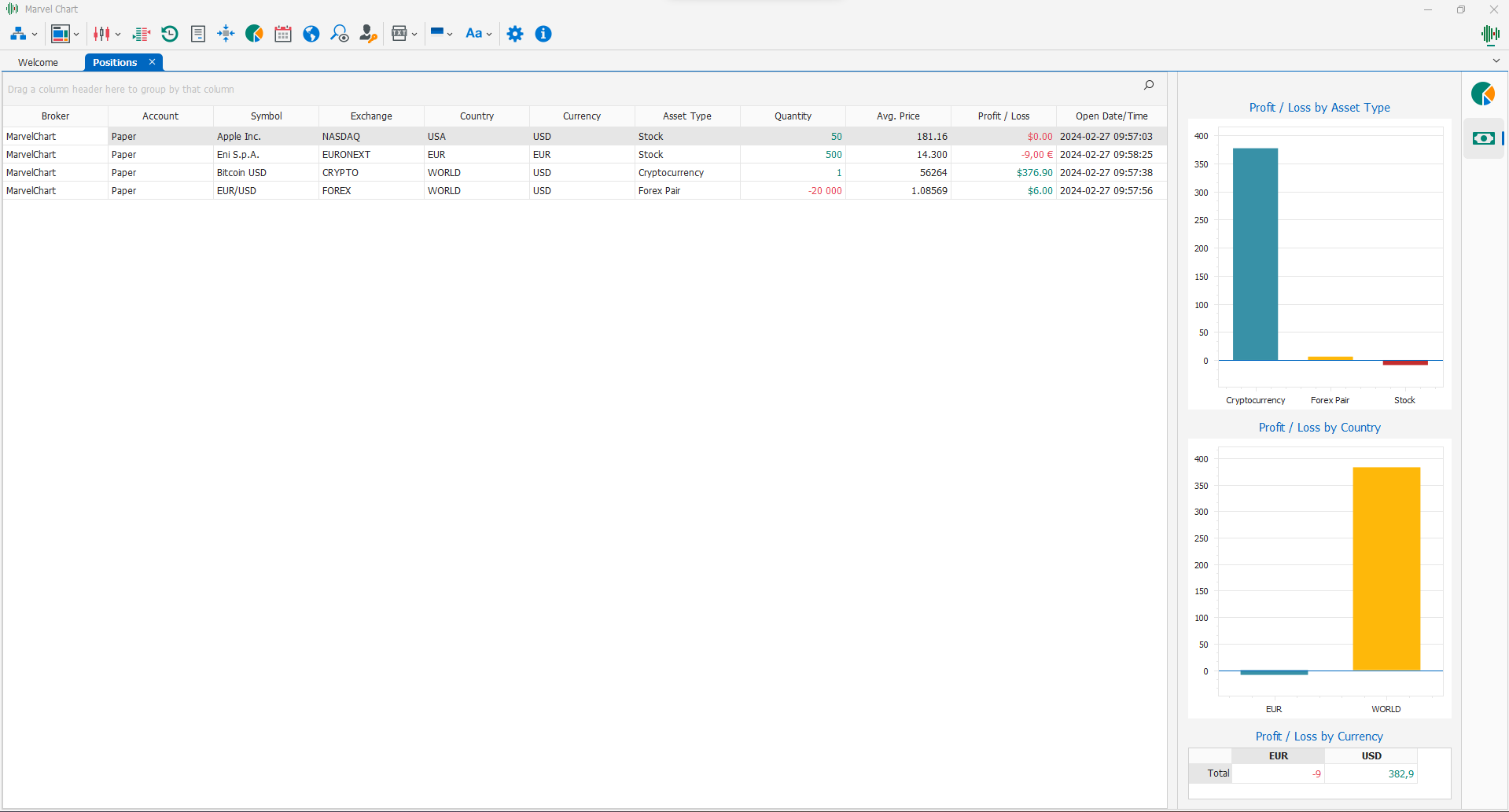Open the economic calendar icon
The width and height of the screenshot is (1509, 812).
coord(283,34)
